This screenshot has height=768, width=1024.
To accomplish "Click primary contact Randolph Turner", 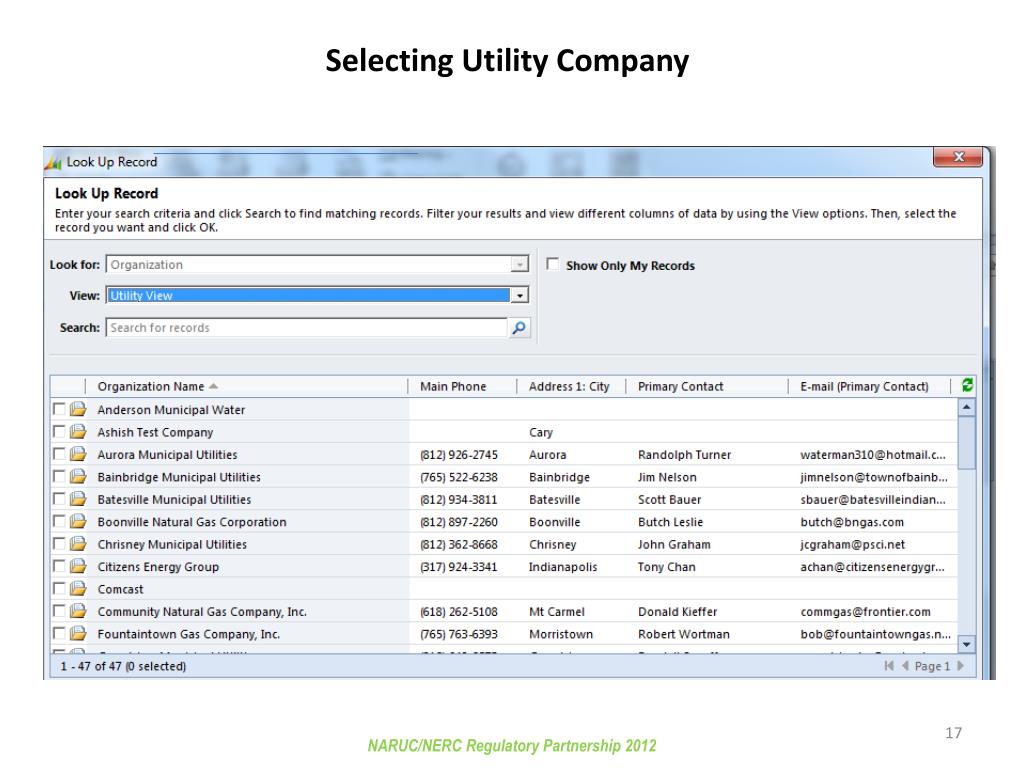I will pyautogui.click(x=684, y=455).
